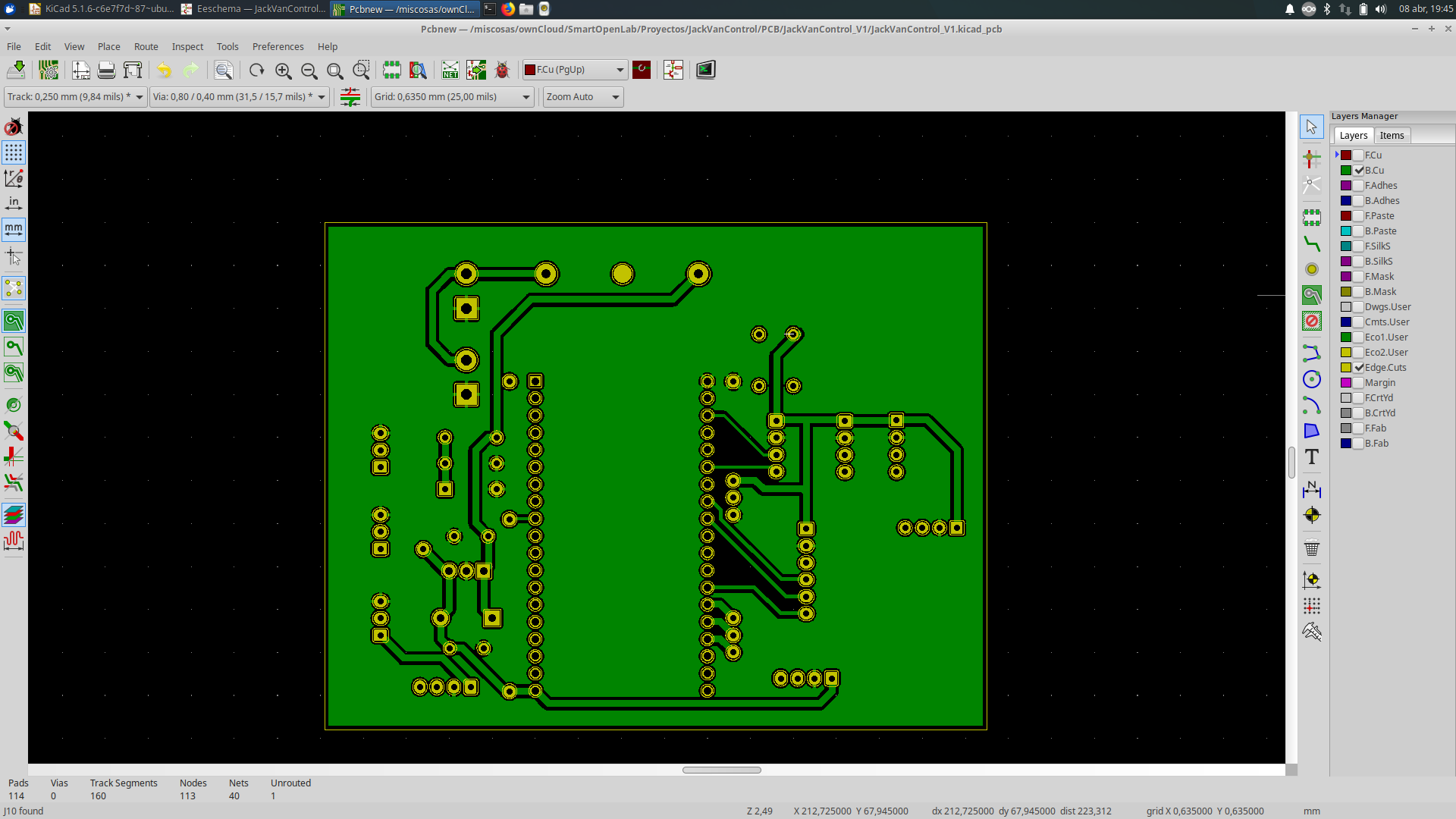1456x819 pixels.
Task: Uncheck the Edge.Cuts layer checkbox
Action: point(1359,368)
